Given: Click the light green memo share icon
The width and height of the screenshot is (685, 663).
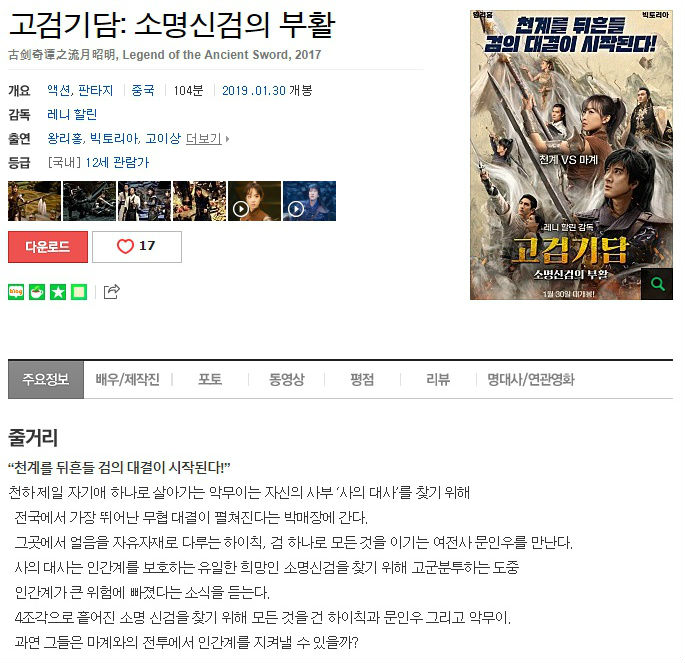Looking at the screenshot, I should point(79,292).
